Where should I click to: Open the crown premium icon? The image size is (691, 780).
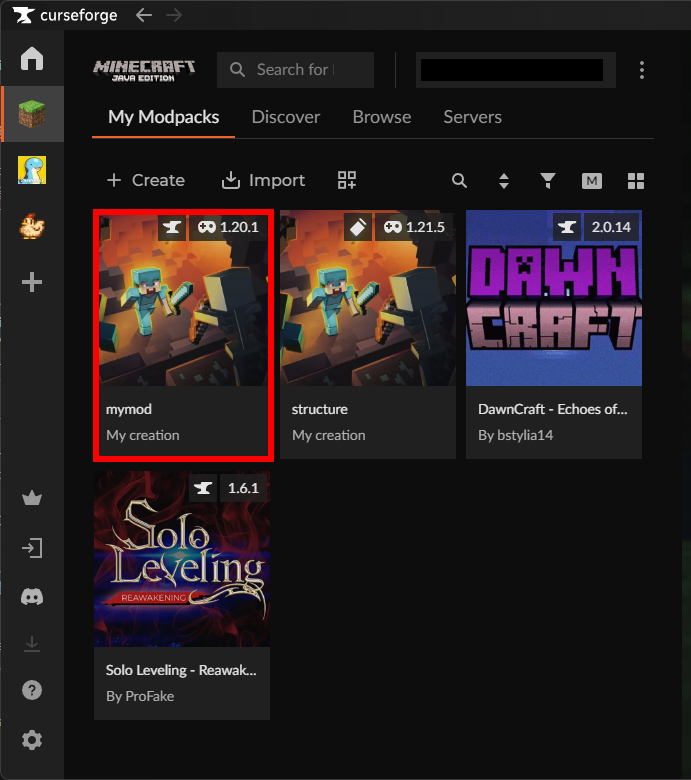coord(32,498)
